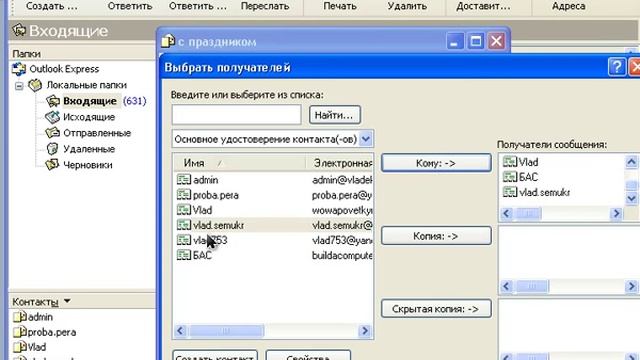This screenshot has height=360, width=640.
Task: Select Vlad in Контакты pane
Action: 37,347
